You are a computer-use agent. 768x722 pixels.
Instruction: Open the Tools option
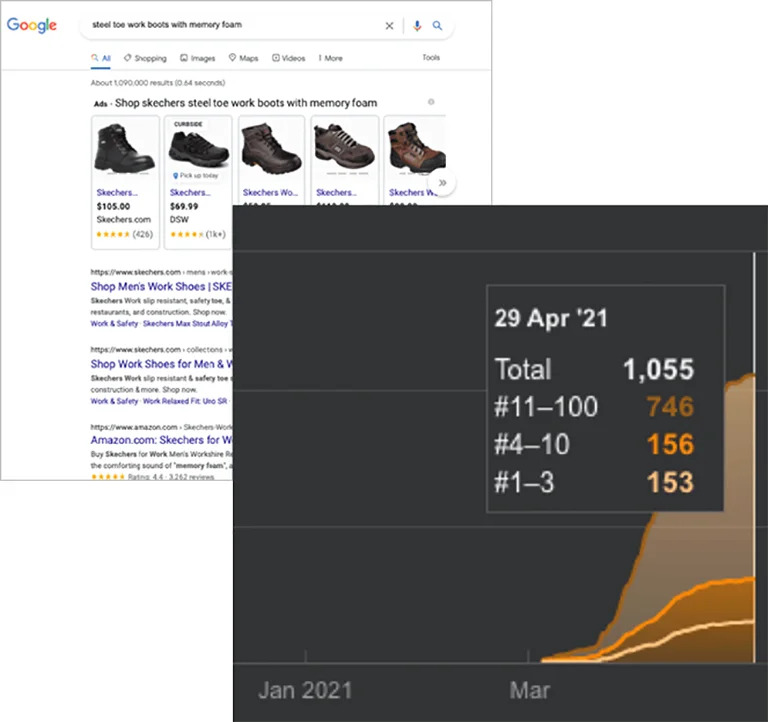point(431,58)
